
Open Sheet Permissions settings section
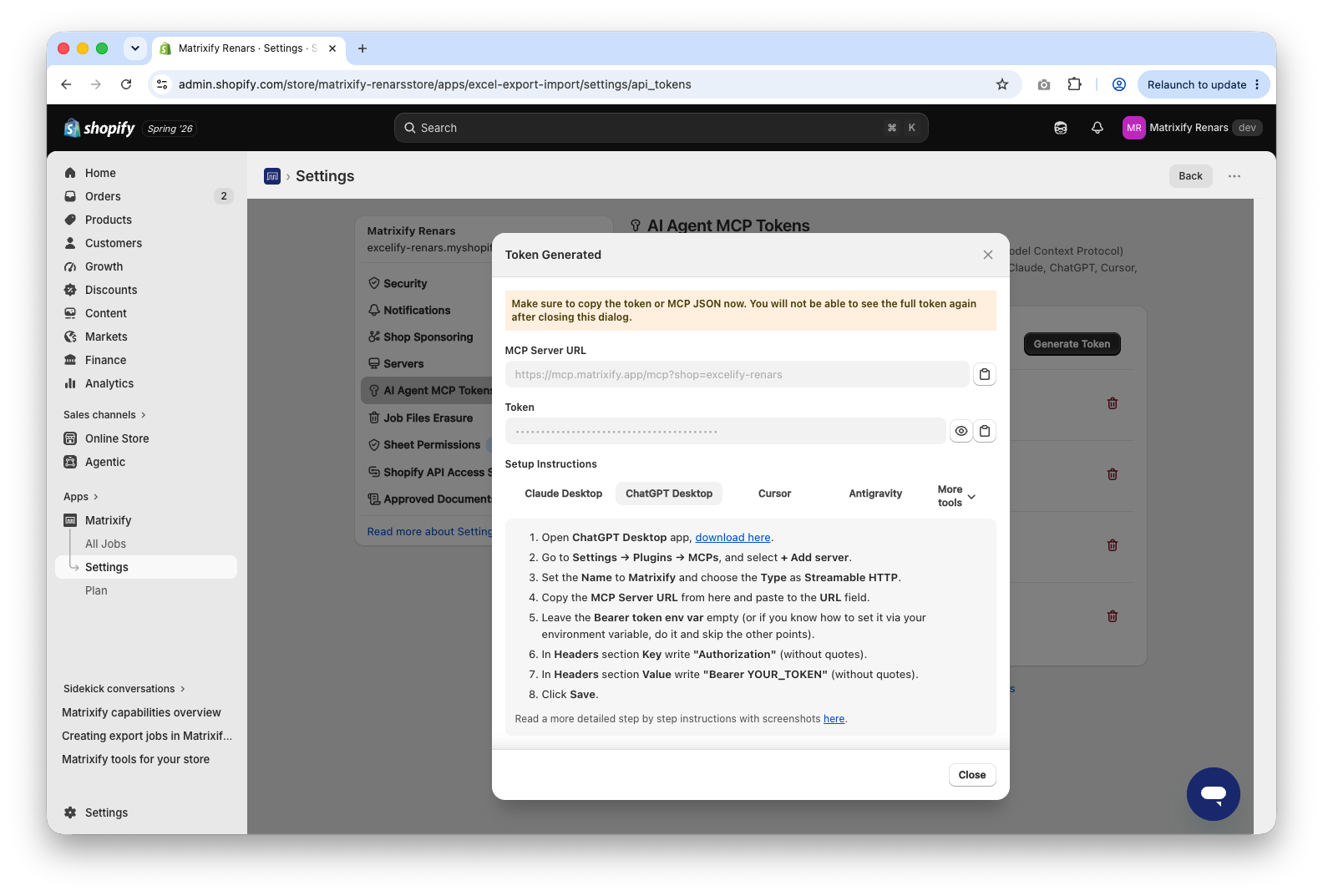pyautogui.click(x=432, y=445)
